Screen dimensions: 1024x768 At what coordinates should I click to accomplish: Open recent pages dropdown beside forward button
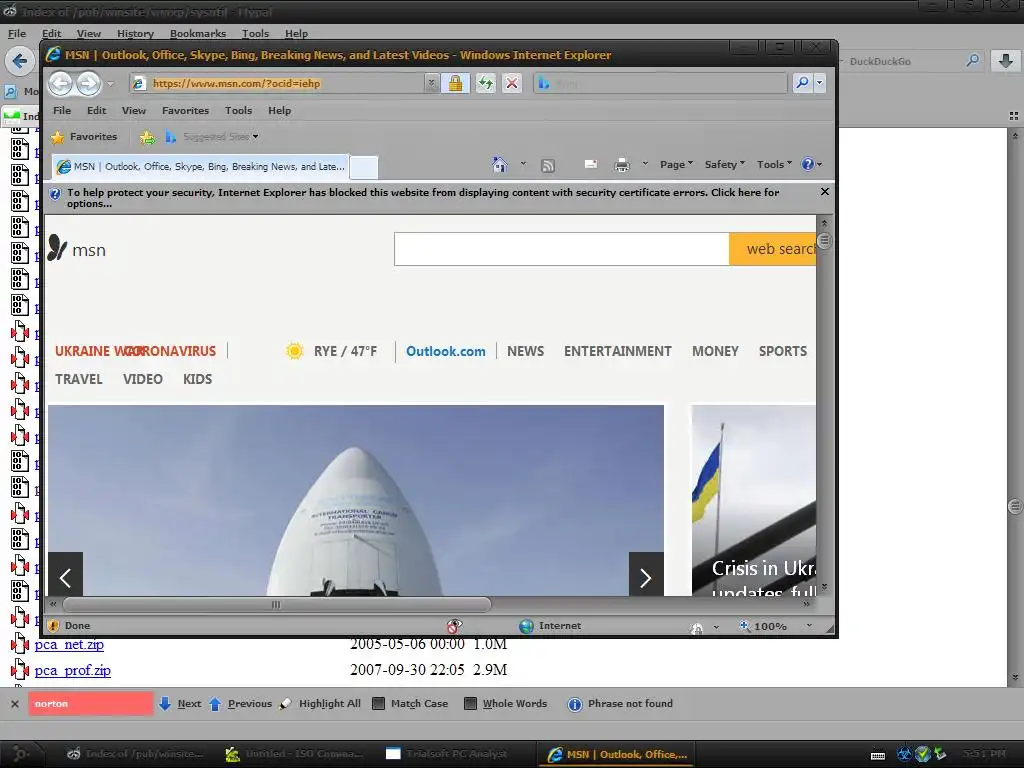click(110, 84)
